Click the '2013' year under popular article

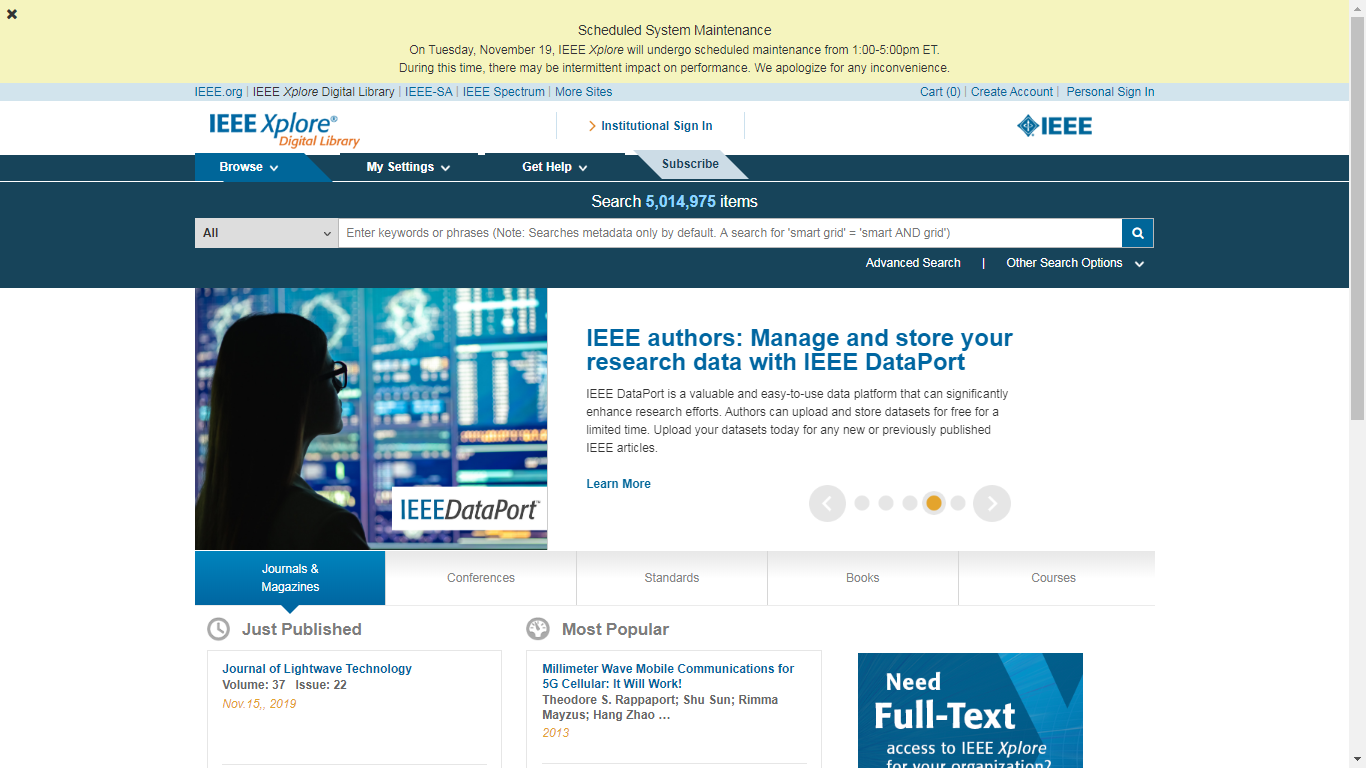coord(555,733)
